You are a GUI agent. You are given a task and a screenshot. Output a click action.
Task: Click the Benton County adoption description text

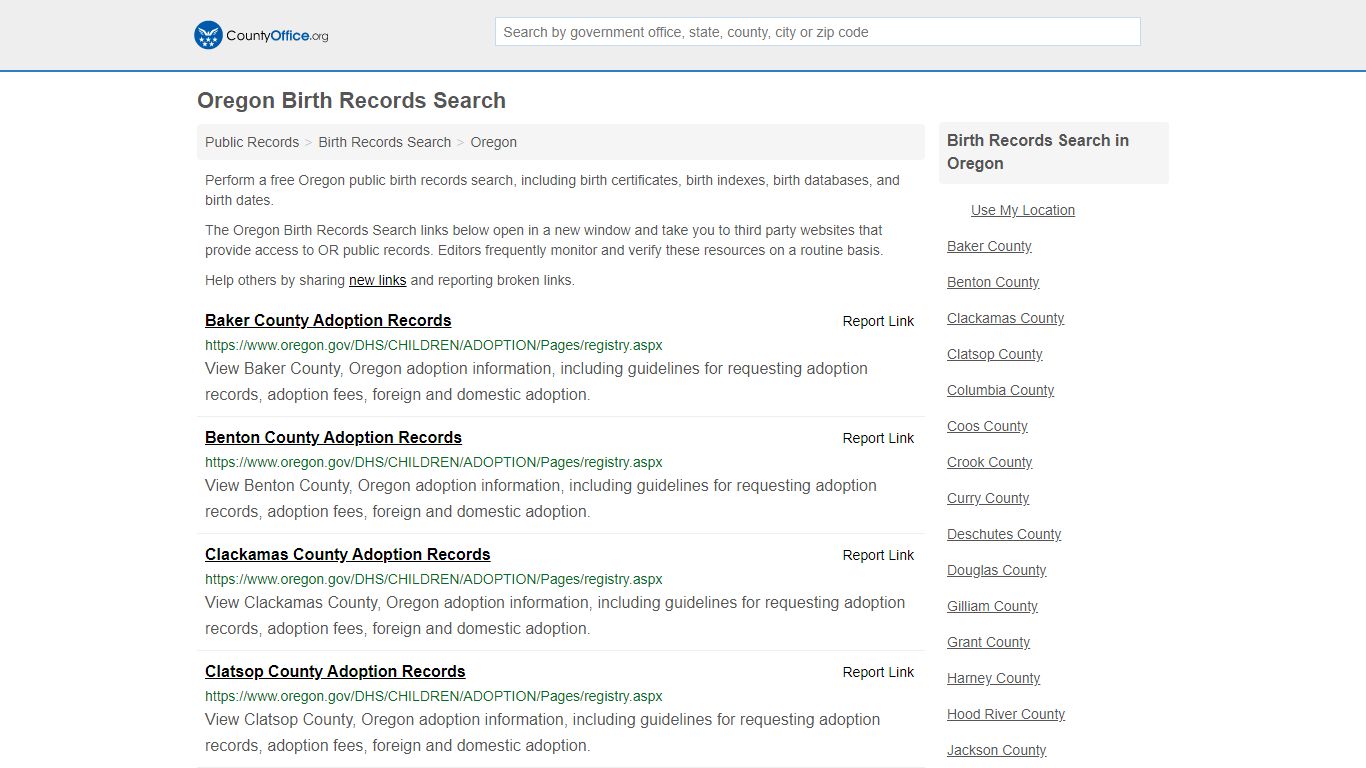(x=541, y=498)
